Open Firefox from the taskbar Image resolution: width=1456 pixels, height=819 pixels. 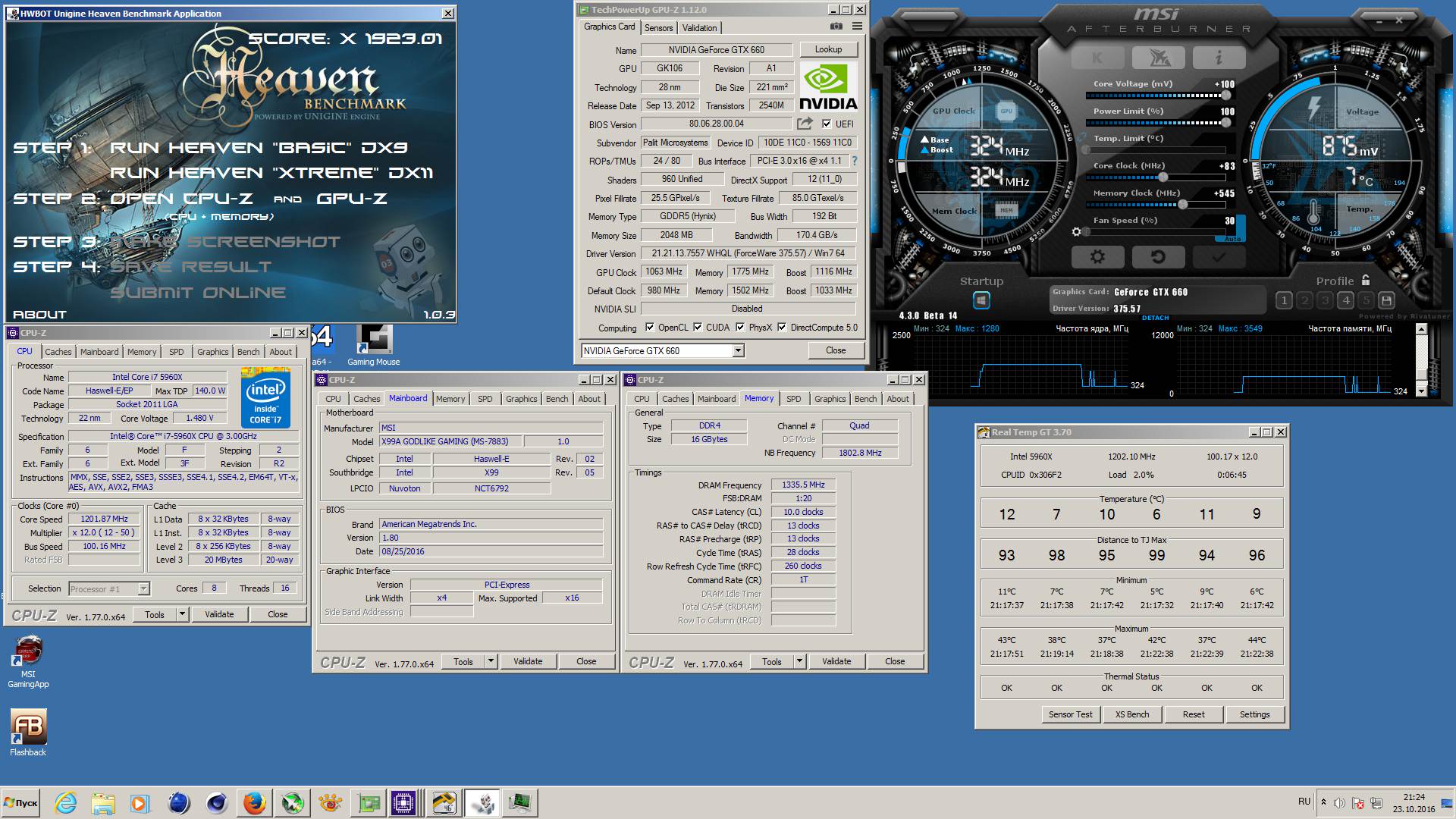[x=255, y=802]
